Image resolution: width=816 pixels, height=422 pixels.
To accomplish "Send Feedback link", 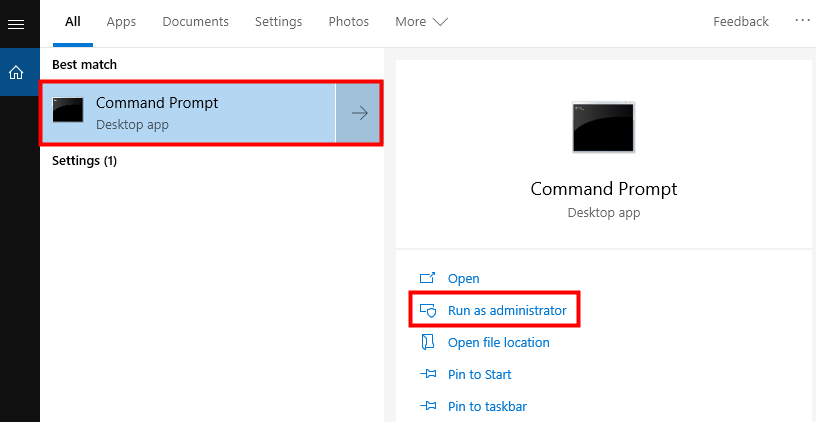I will click(741, 22).
